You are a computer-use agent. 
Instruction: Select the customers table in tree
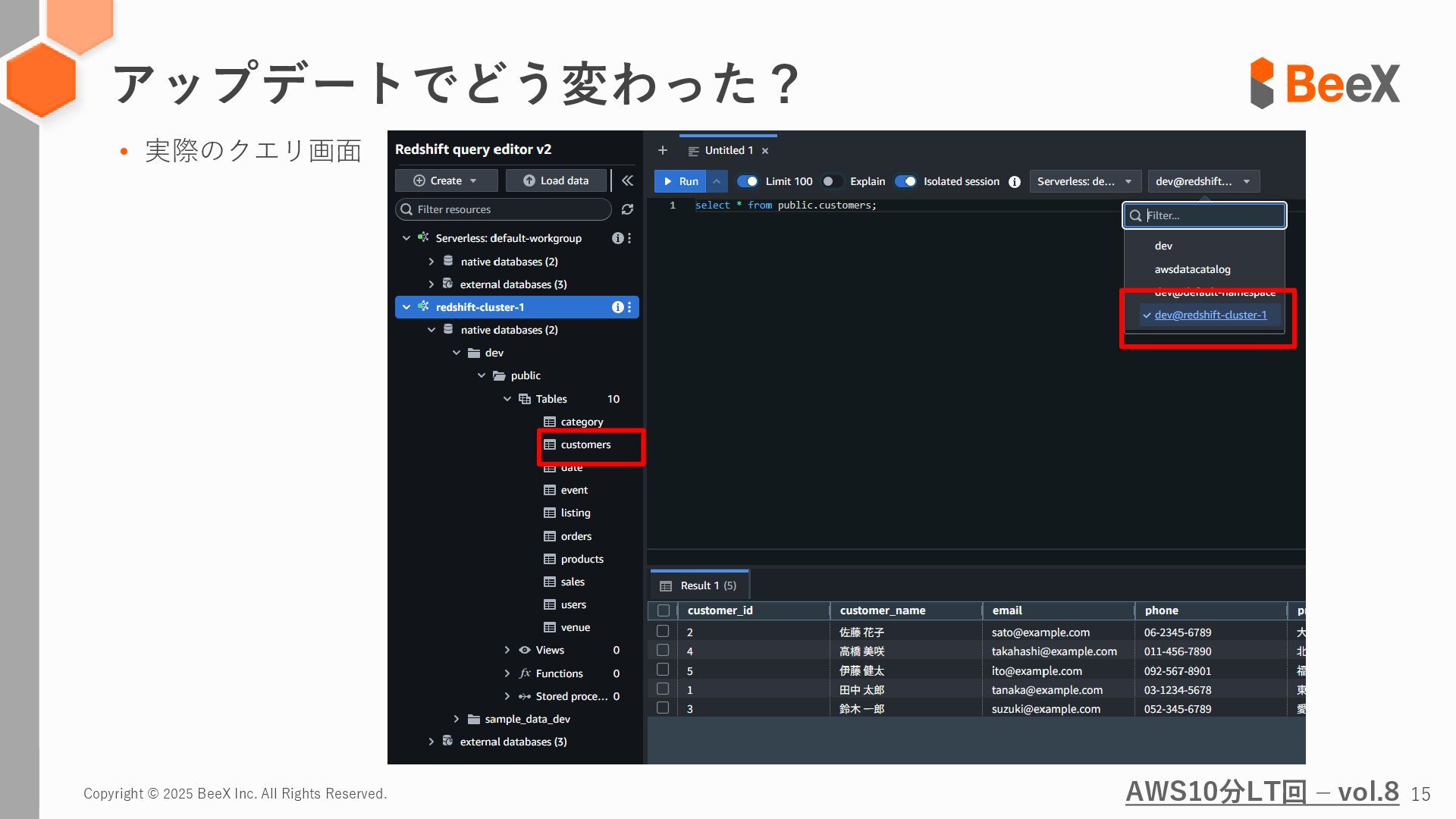(585, 444)
